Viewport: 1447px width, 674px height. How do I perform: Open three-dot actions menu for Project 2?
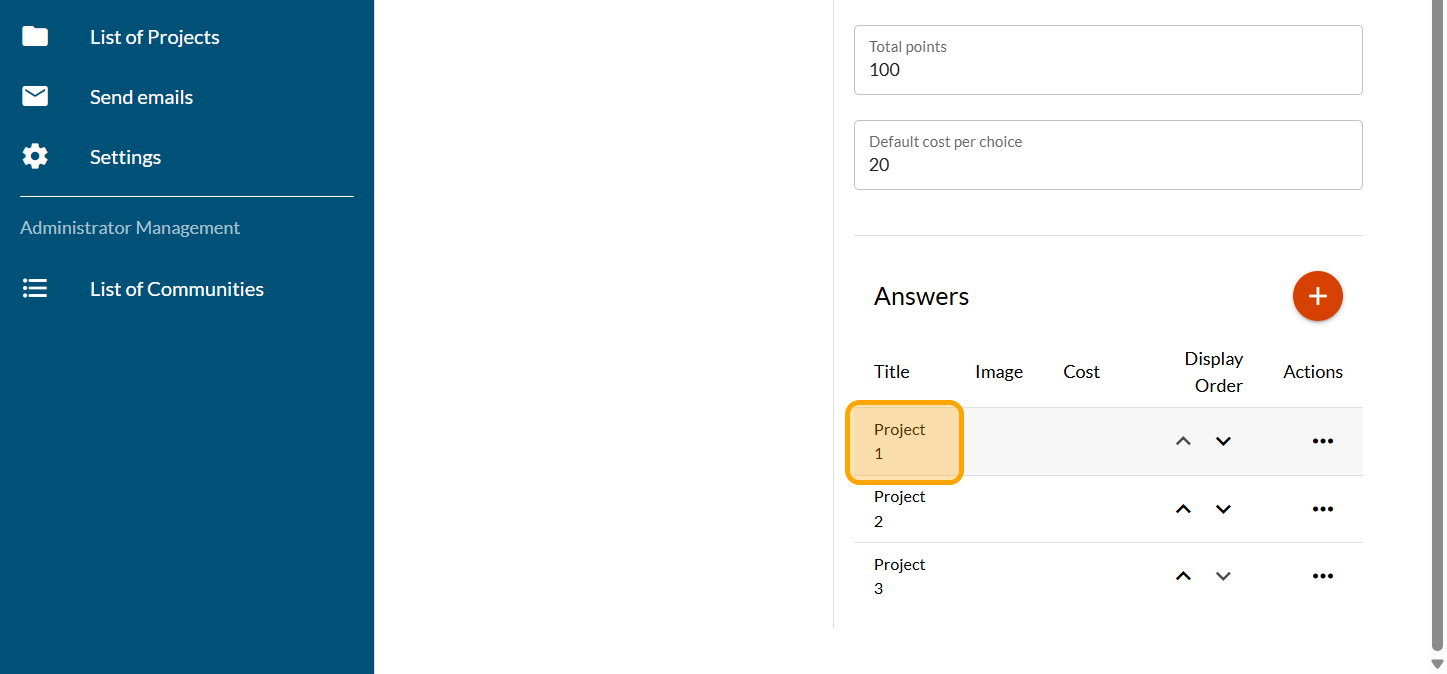[1322, 509]
